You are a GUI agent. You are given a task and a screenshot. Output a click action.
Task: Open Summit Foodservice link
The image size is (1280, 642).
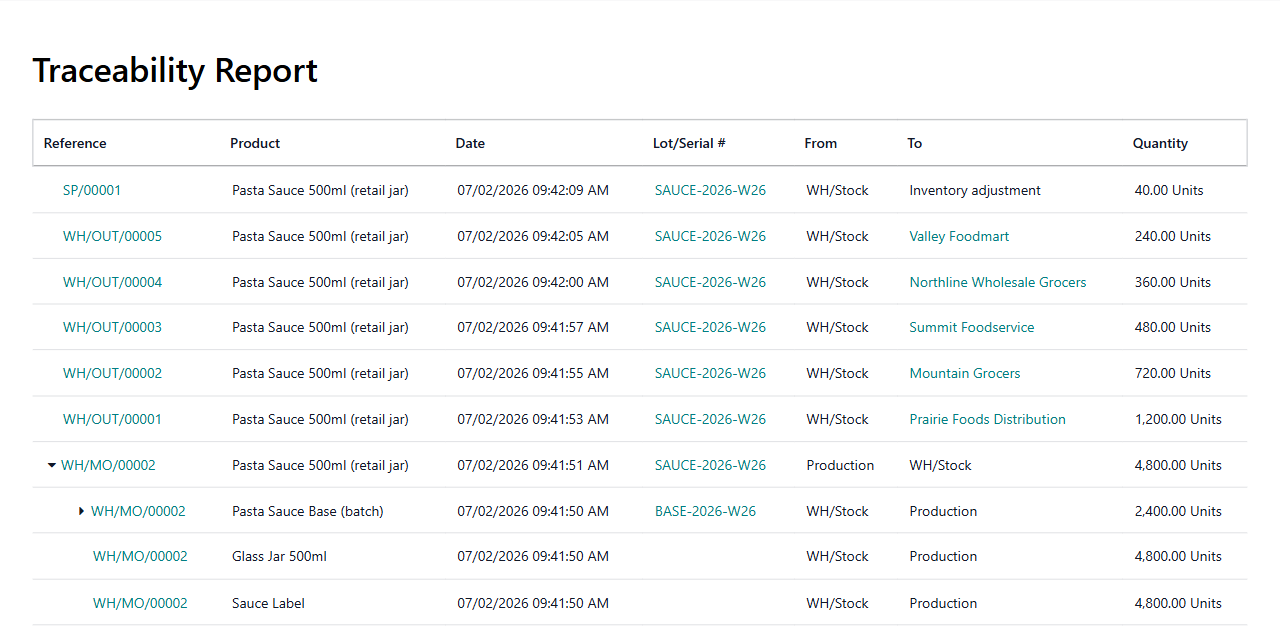coord(971,327)
